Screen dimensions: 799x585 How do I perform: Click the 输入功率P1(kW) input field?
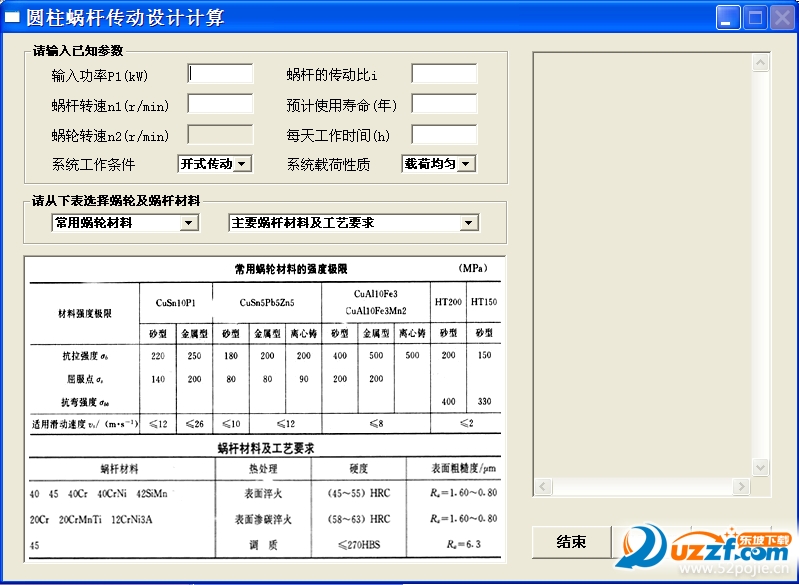click(221, 73)
